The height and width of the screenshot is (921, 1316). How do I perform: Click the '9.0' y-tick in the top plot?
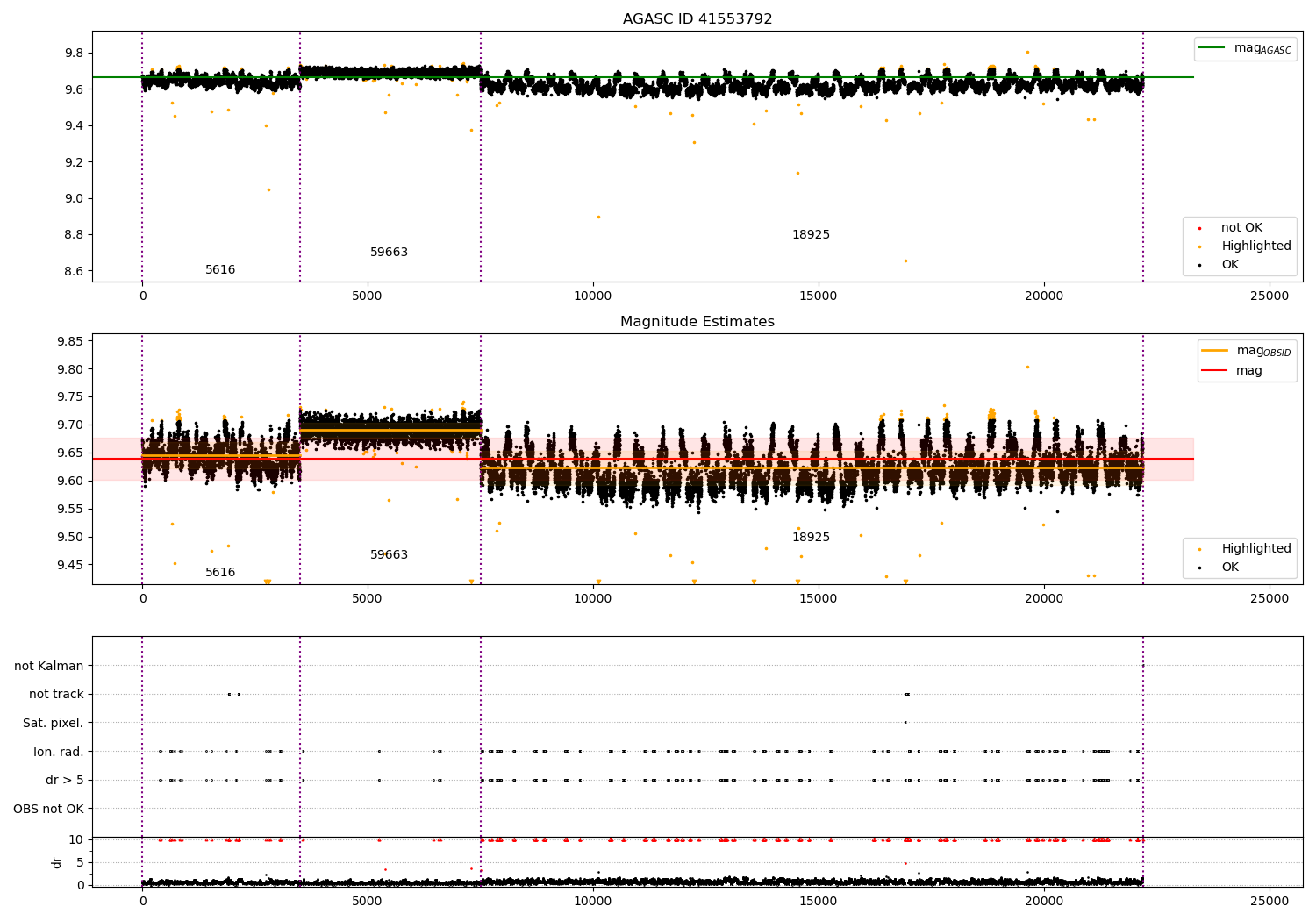74,198
